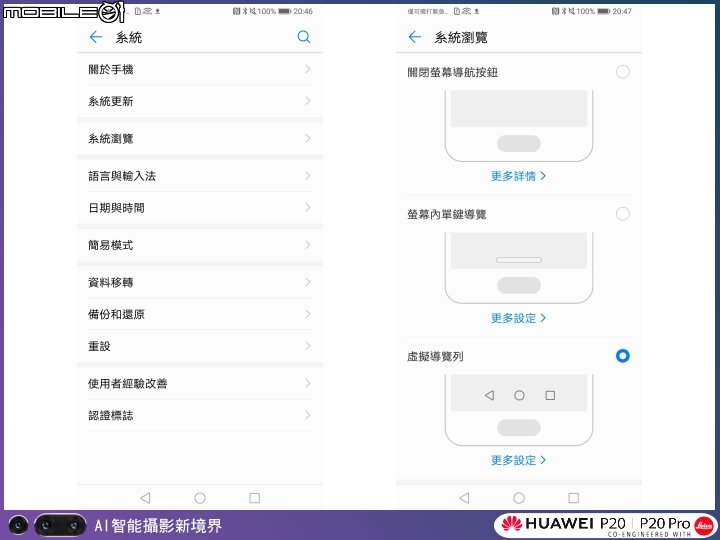Screen dimensions: 720x540
Task: Open 使用者經驗改善 entry
Action: tap(200, 383)
